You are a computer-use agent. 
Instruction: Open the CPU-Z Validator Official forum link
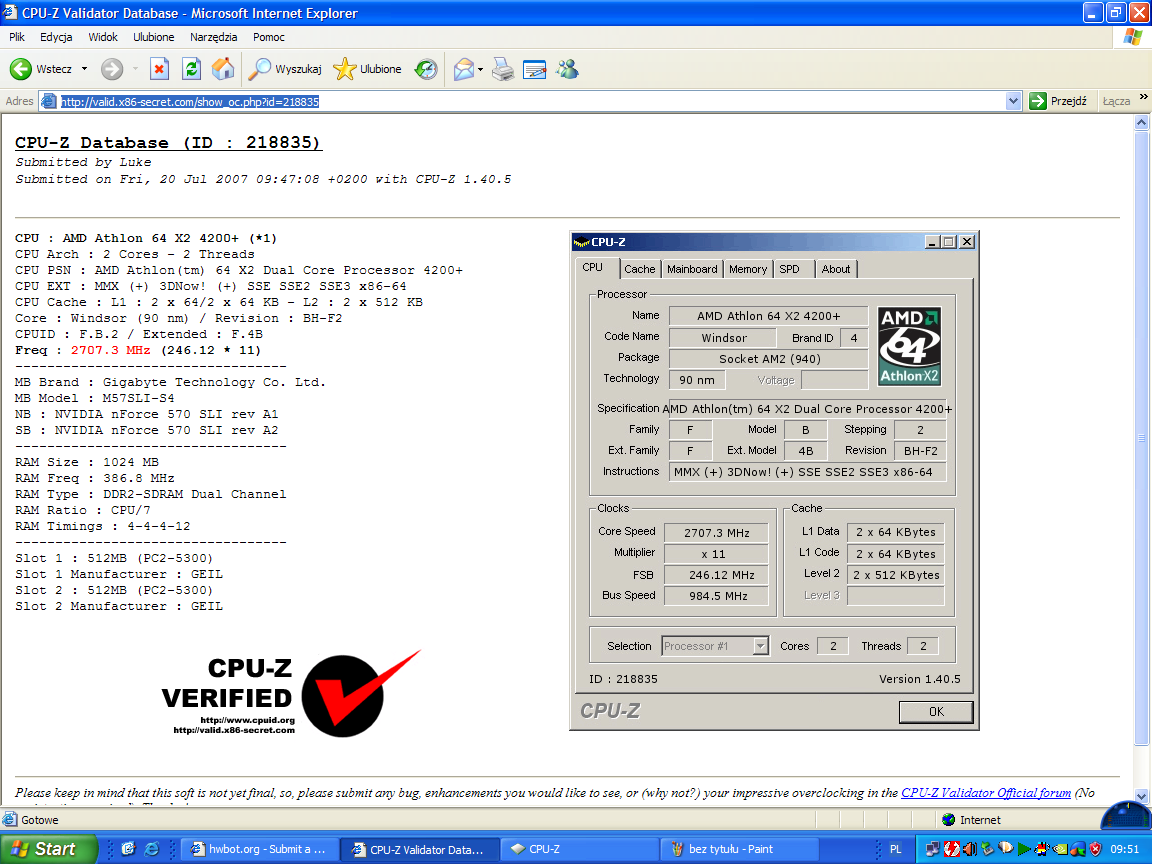(986, 793)
